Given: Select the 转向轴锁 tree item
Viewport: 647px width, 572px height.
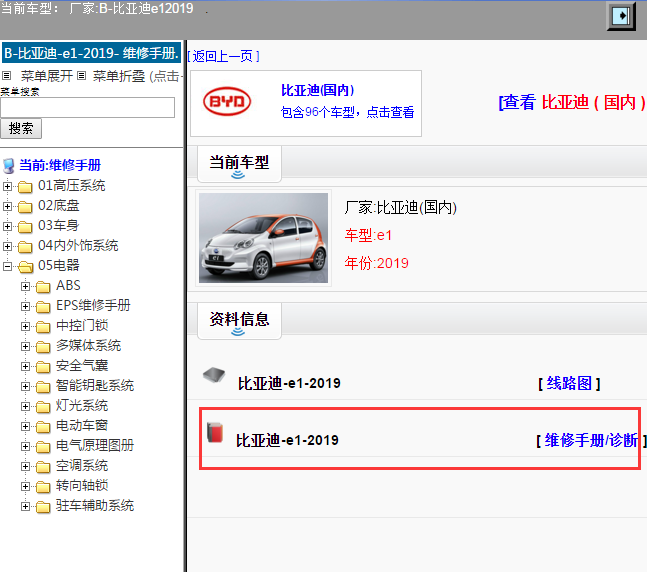Looking at the screenshot, I should (82, 485).
